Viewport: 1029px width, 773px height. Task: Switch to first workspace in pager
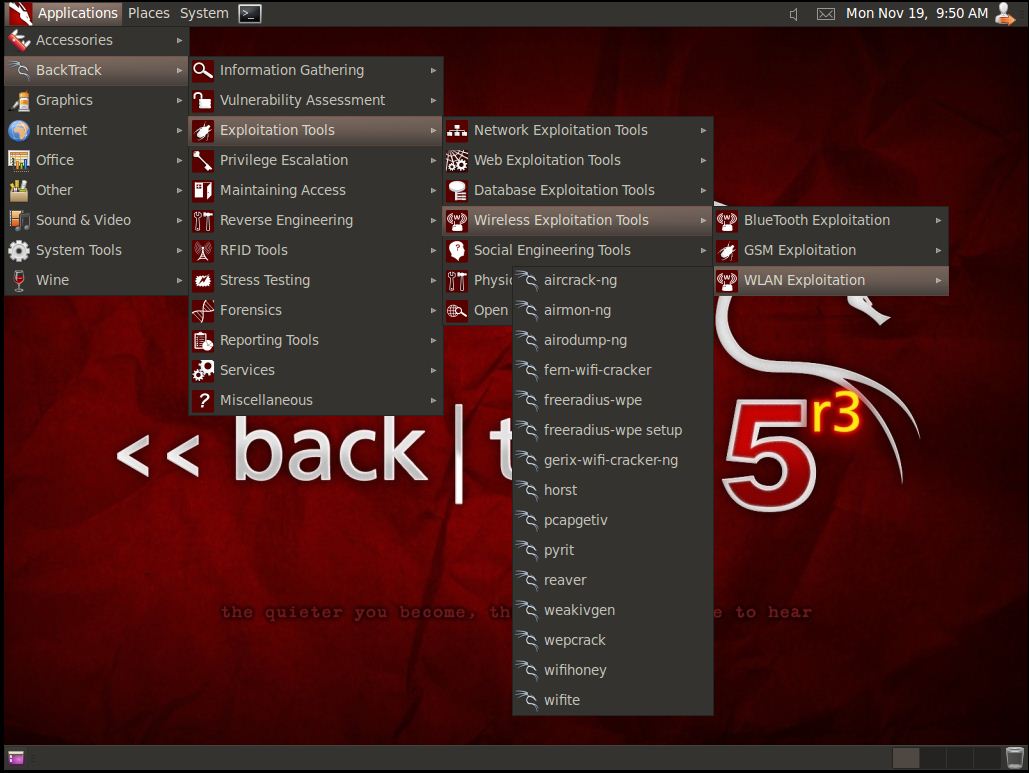click(x=906, y=758)
